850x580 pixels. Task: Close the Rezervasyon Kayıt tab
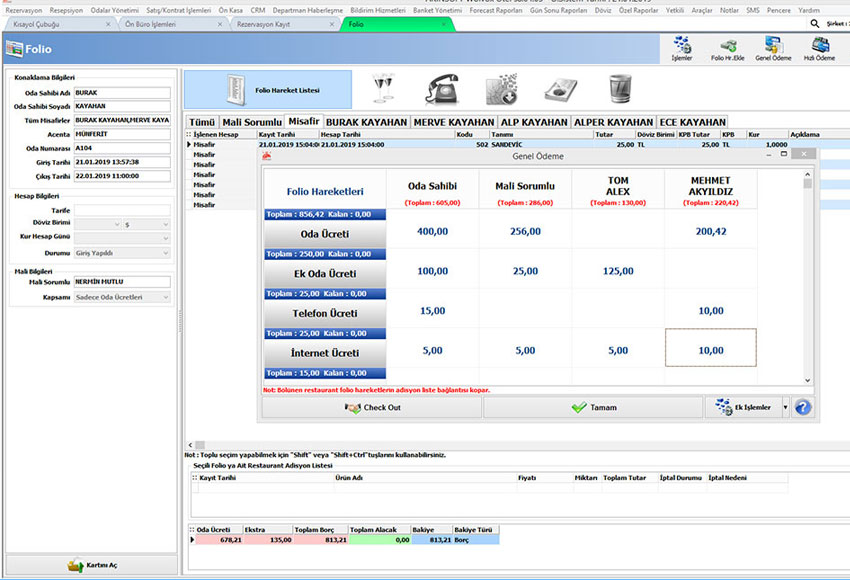pos(332,24)
